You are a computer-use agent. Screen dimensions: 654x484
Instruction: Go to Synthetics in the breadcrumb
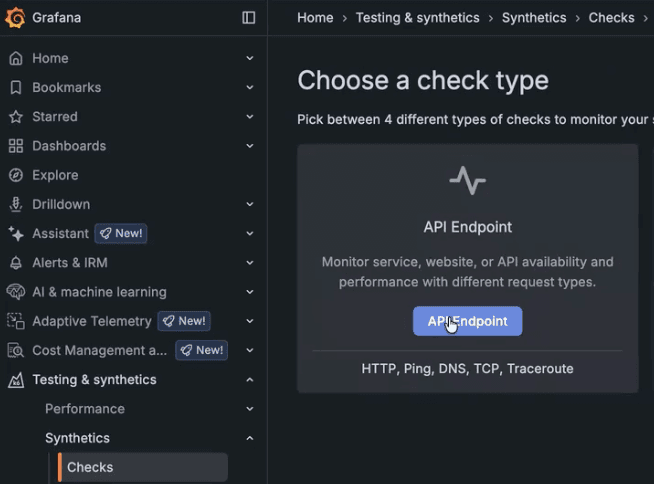tap(534, 18)
